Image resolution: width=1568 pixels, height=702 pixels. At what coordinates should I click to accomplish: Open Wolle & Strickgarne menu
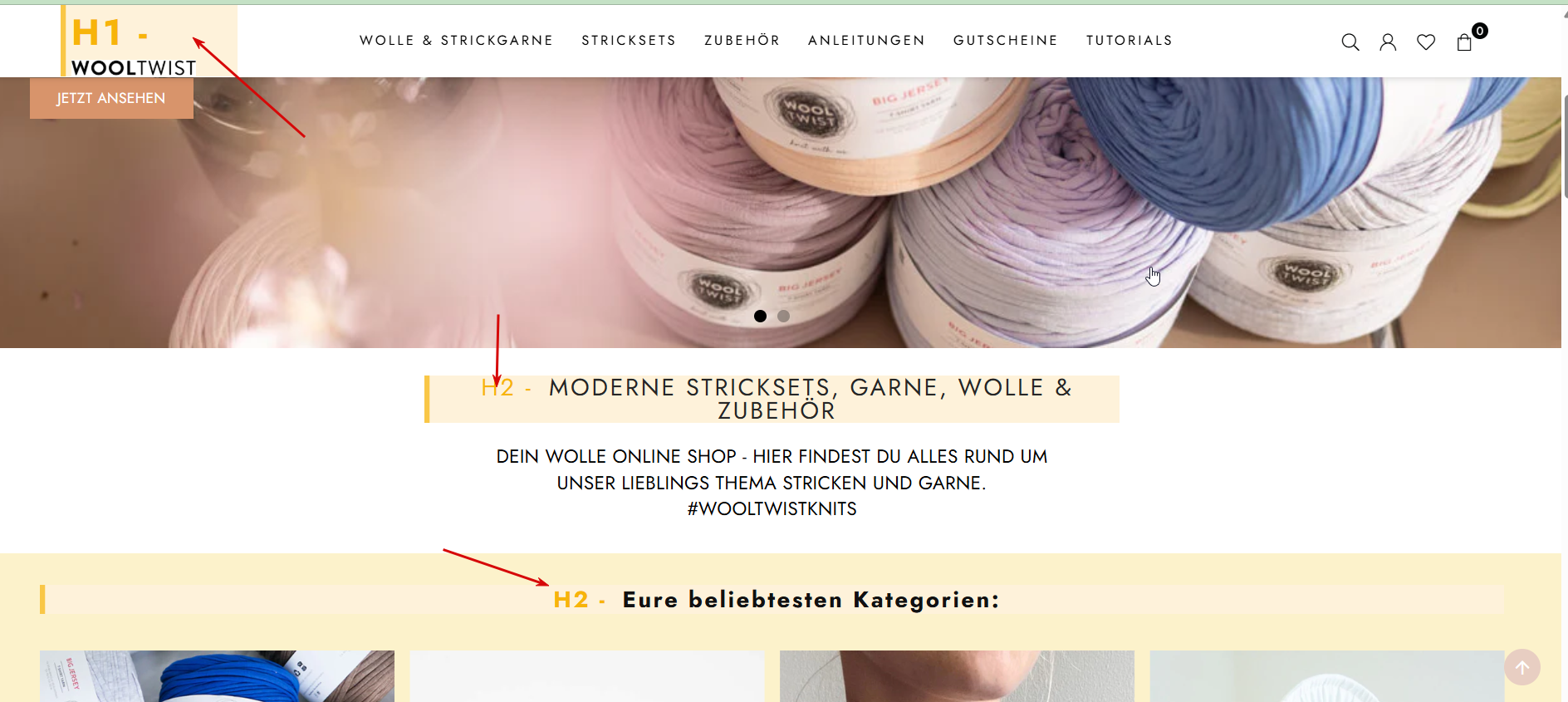(x=456, y=41)
